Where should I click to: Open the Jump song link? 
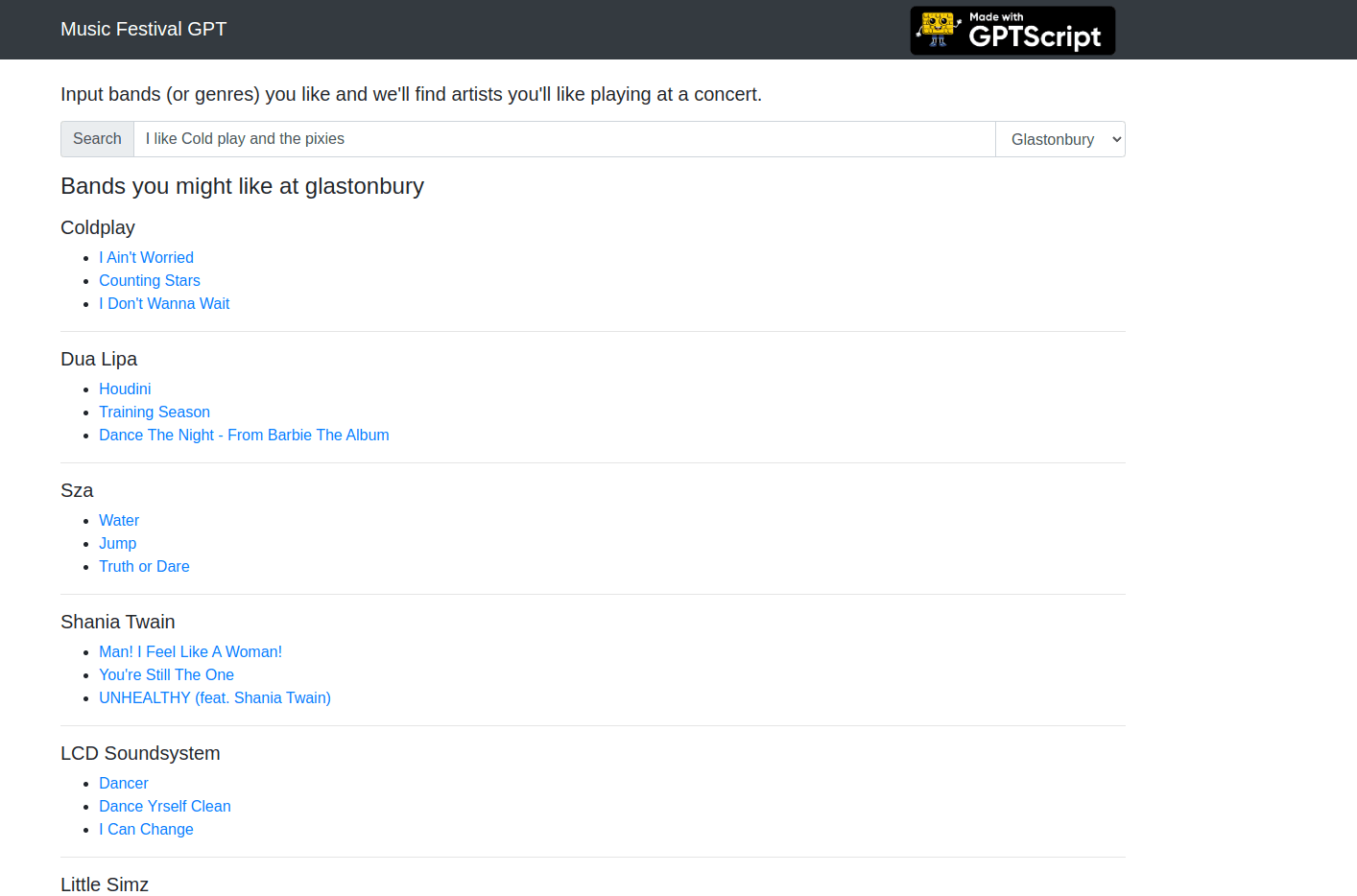point(117,543)
